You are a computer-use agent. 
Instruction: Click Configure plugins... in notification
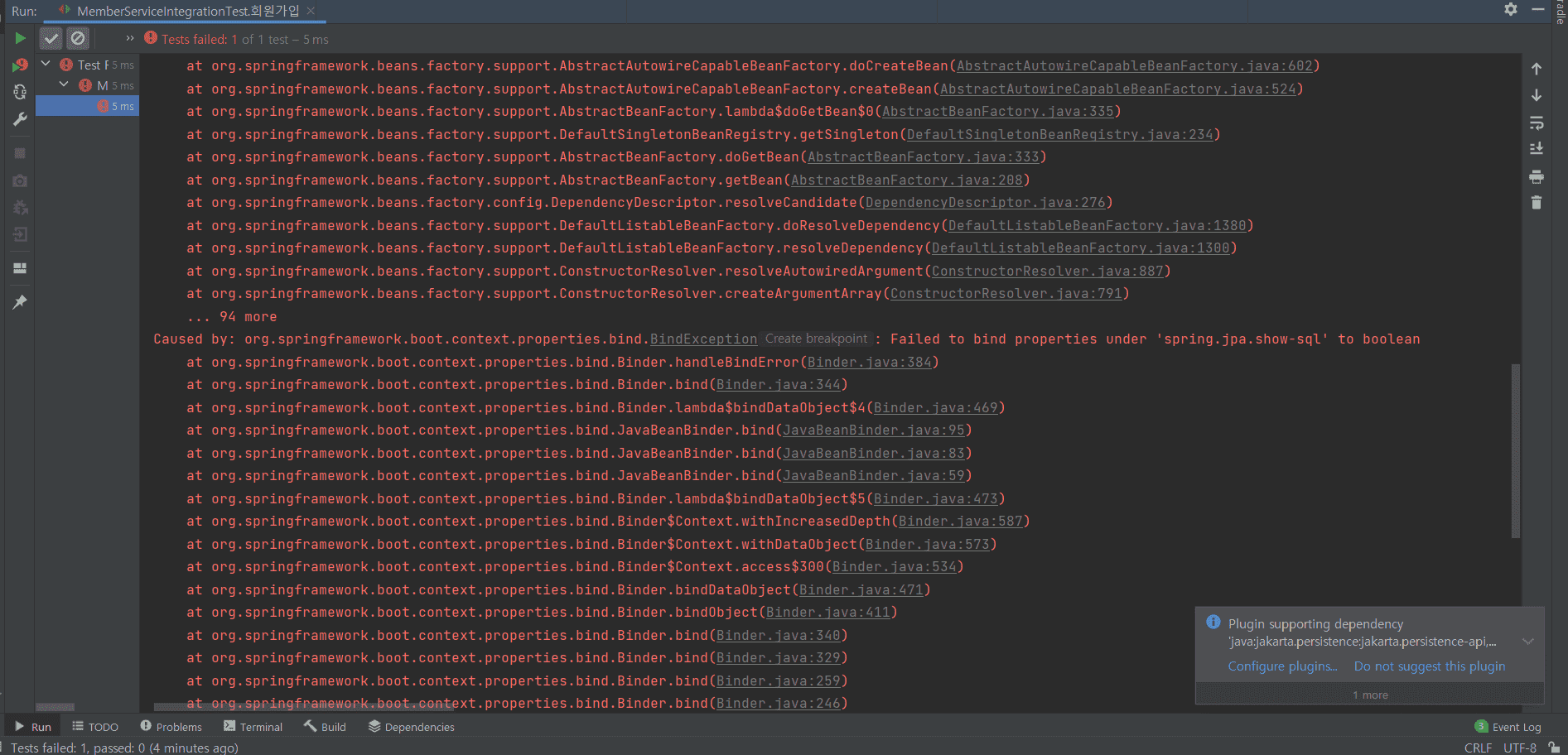click(x=1282, y=666)
